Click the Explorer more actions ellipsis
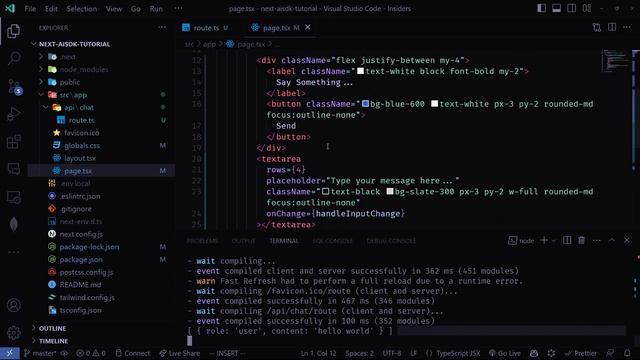 click(x=162, y=28)
